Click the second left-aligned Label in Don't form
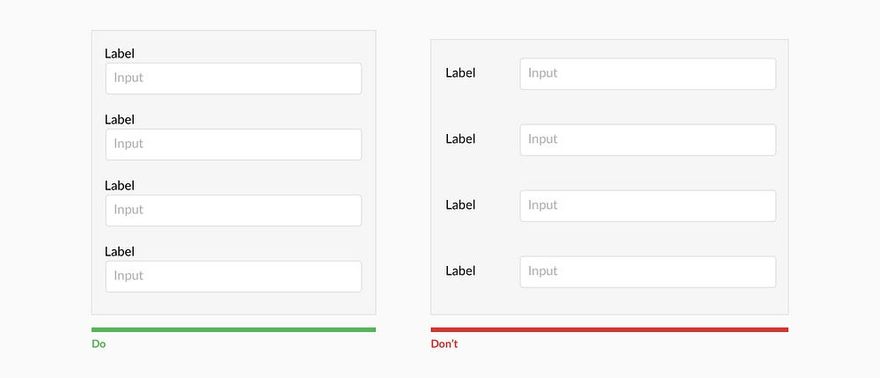The image size is (880, 378). click(460, 139)
